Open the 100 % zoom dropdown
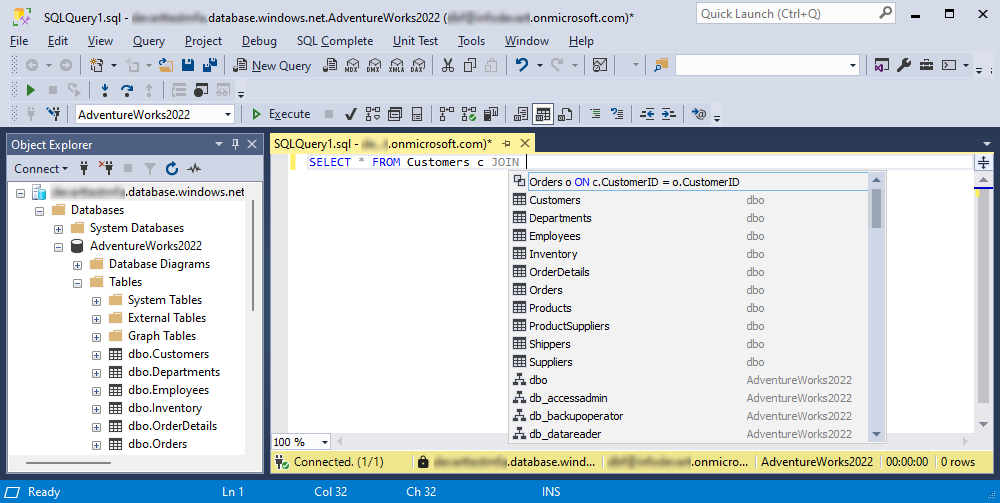 [325, 442]
